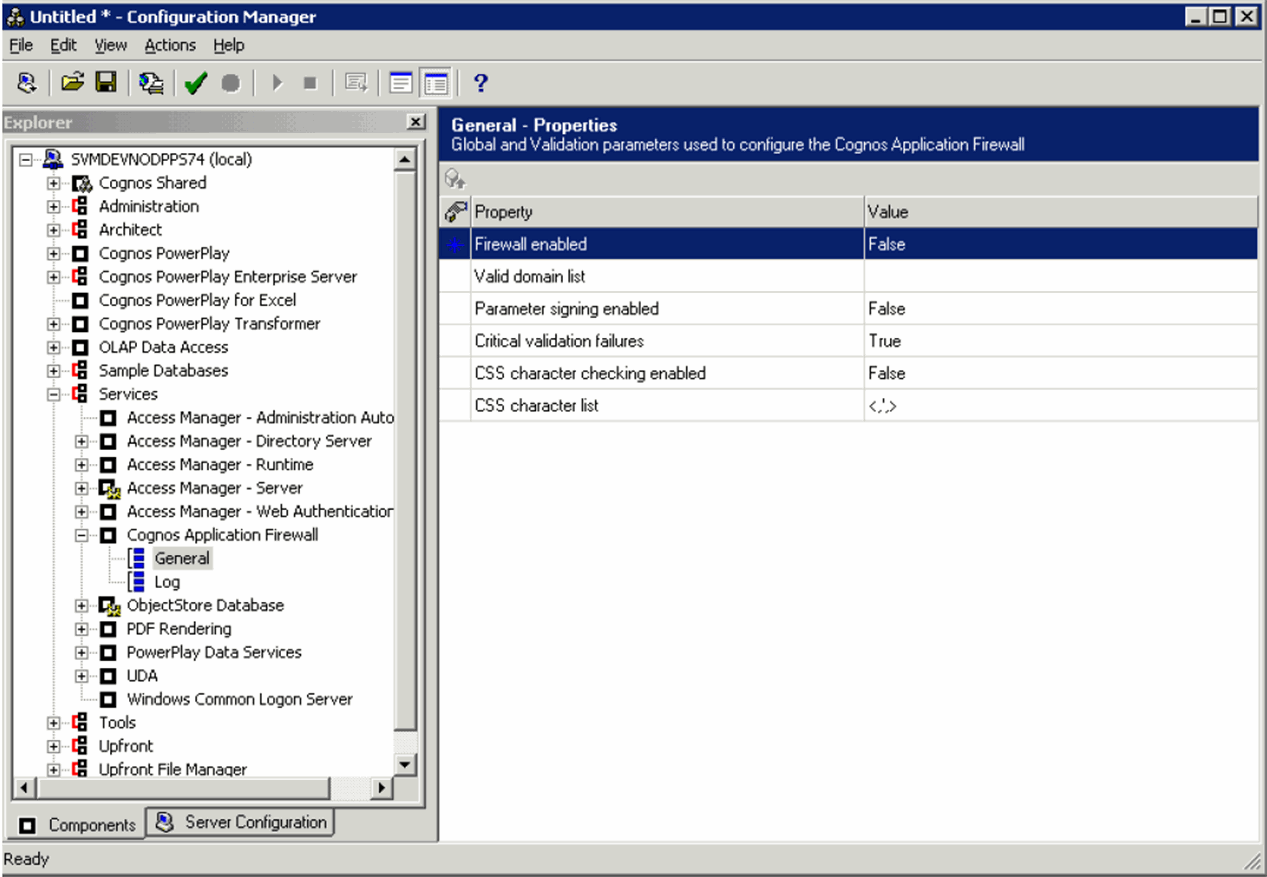The image size is (1267, 877).
Task: Click the Valid domain list value field
Action: 1060,276
